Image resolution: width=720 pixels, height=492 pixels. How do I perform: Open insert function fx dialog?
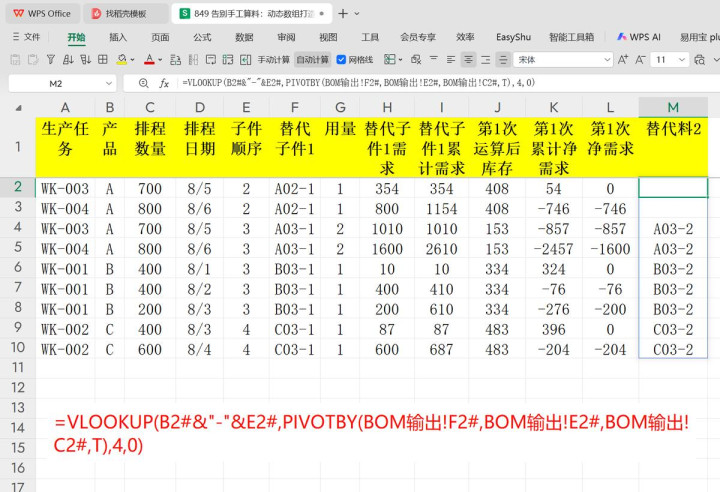tap(164, 83)
